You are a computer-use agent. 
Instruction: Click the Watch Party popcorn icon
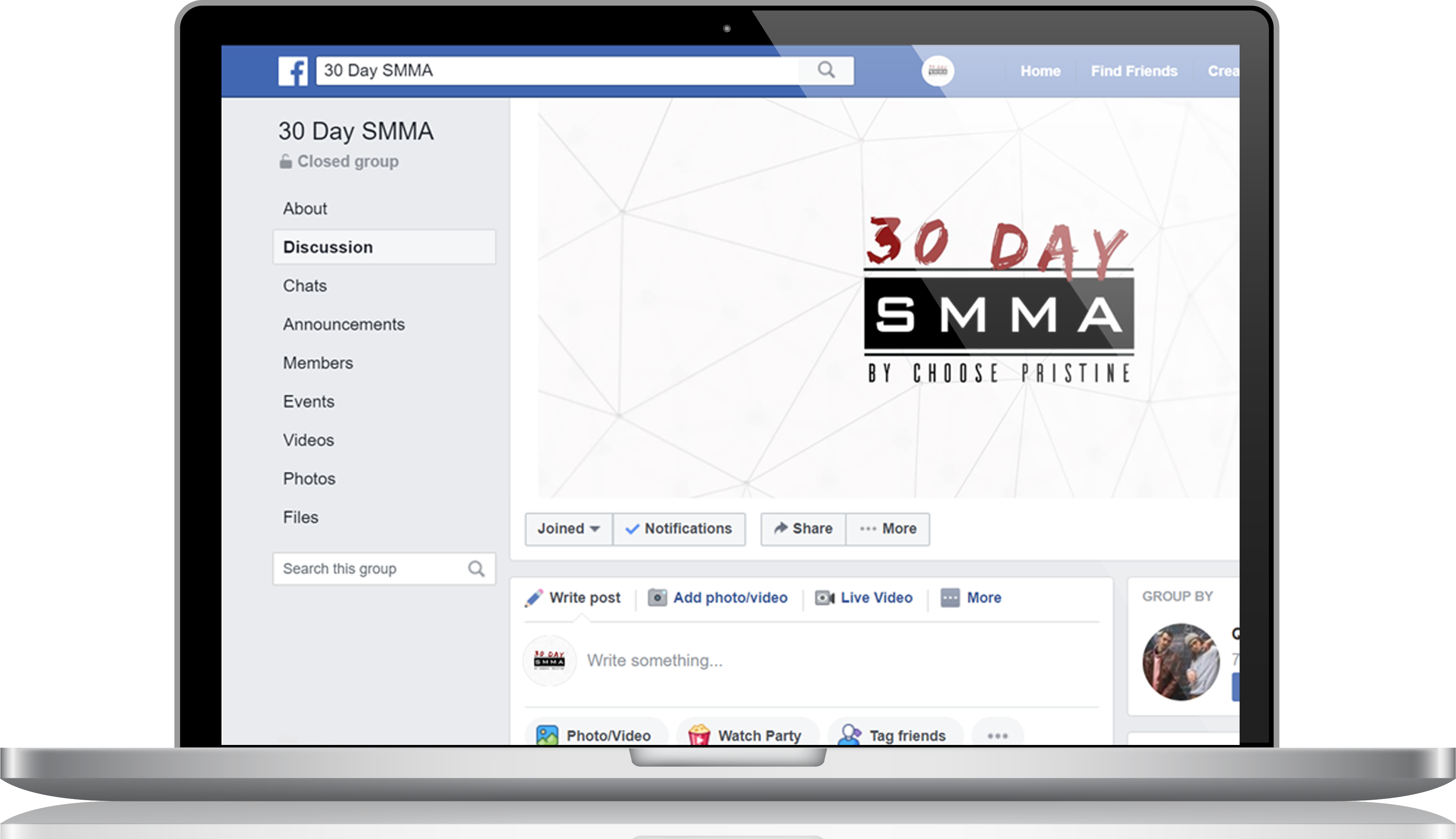(699, 735)
